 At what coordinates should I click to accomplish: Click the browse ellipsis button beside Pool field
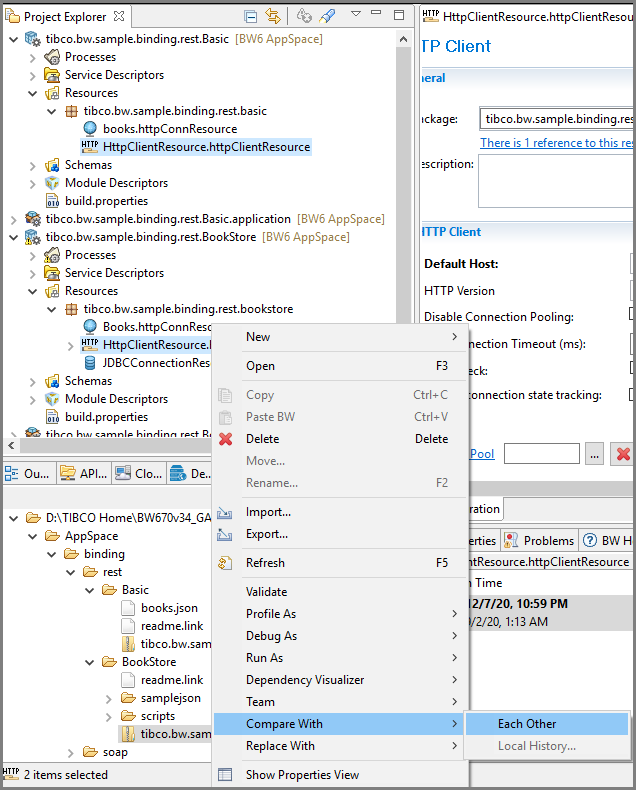click(x=595, y=453)
